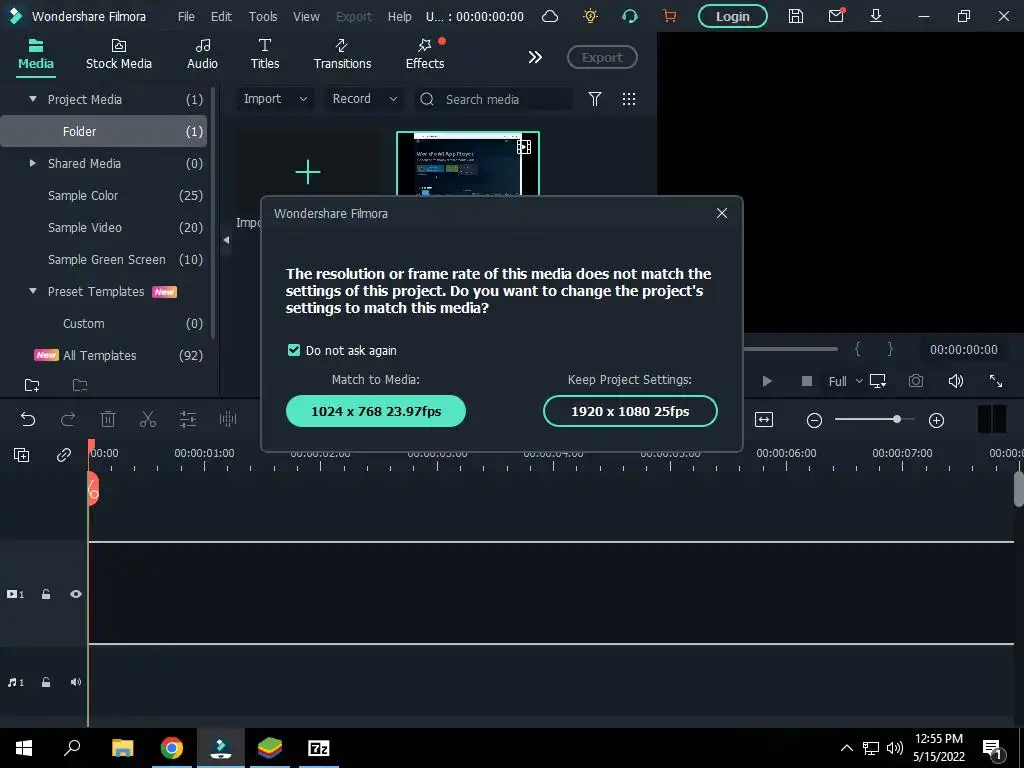Expand the Shared Media tree
This screenshot has height=768, width=1024.
[x=33, y=163]
